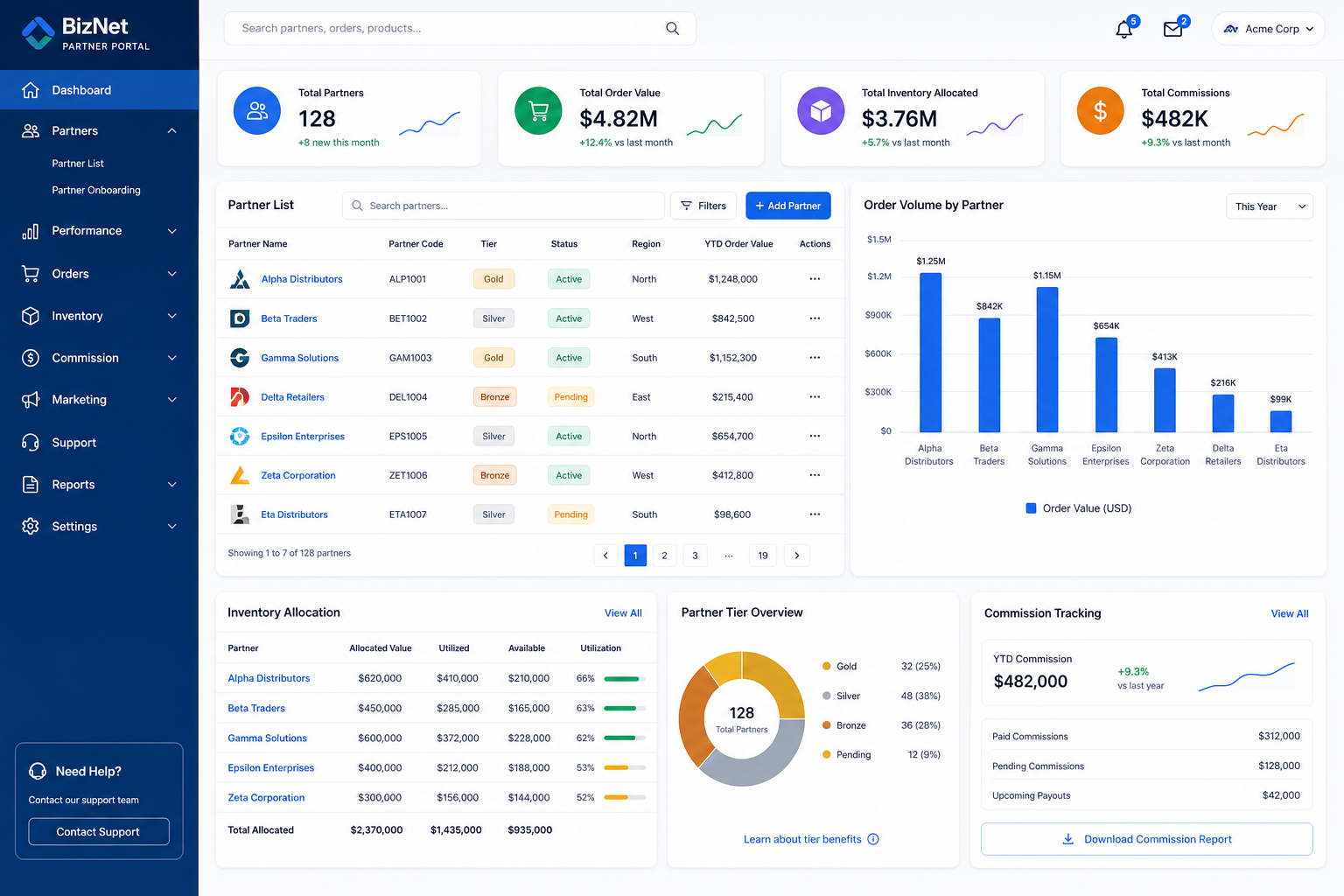Click Learn about tier benefits link

tap(802, 839)
